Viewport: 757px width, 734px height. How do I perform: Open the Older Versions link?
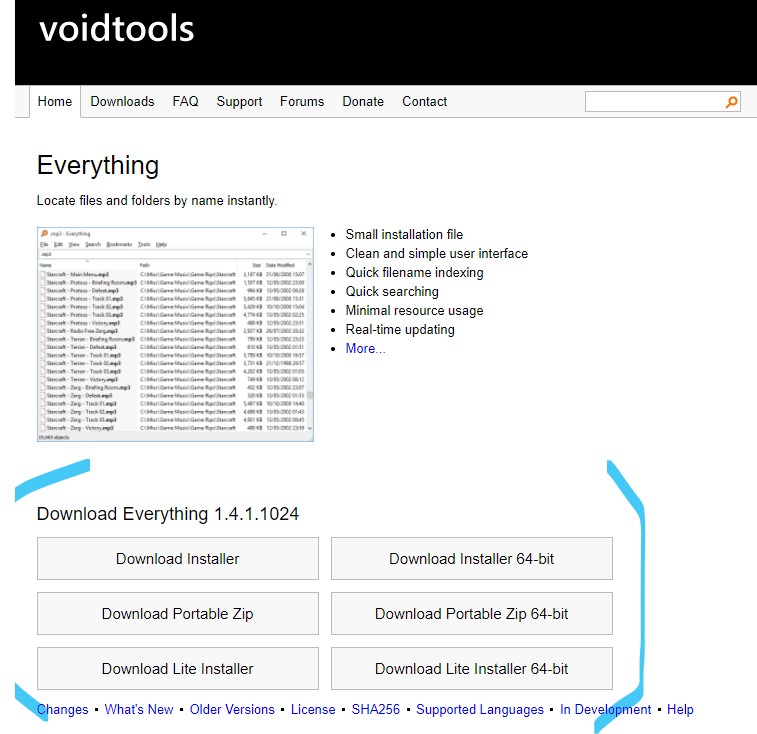point(232,709)
